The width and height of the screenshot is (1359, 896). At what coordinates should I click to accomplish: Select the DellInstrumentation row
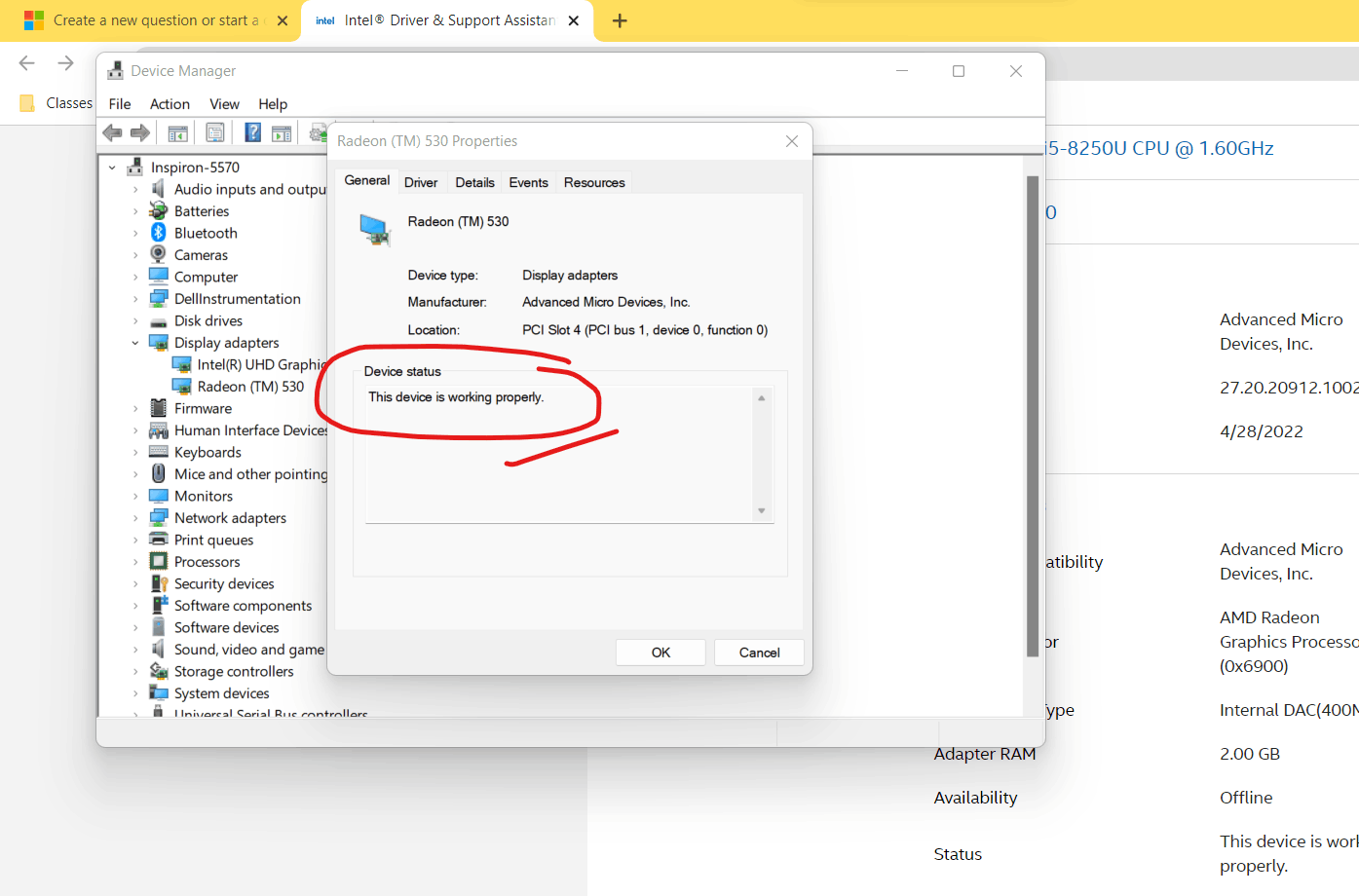[x=237, y=299]
